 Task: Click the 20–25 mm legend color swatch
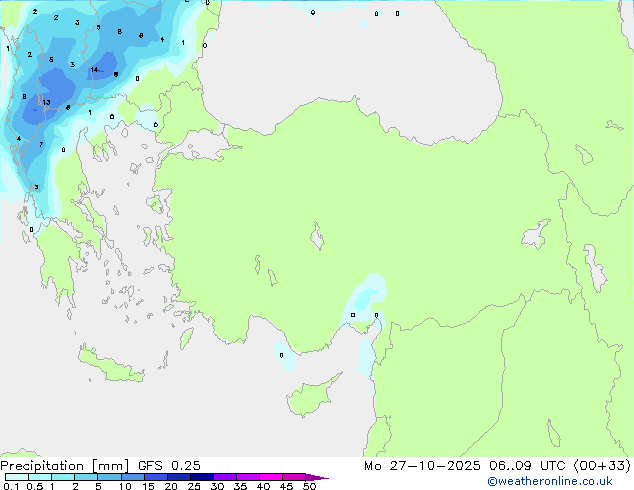point(178,477)
